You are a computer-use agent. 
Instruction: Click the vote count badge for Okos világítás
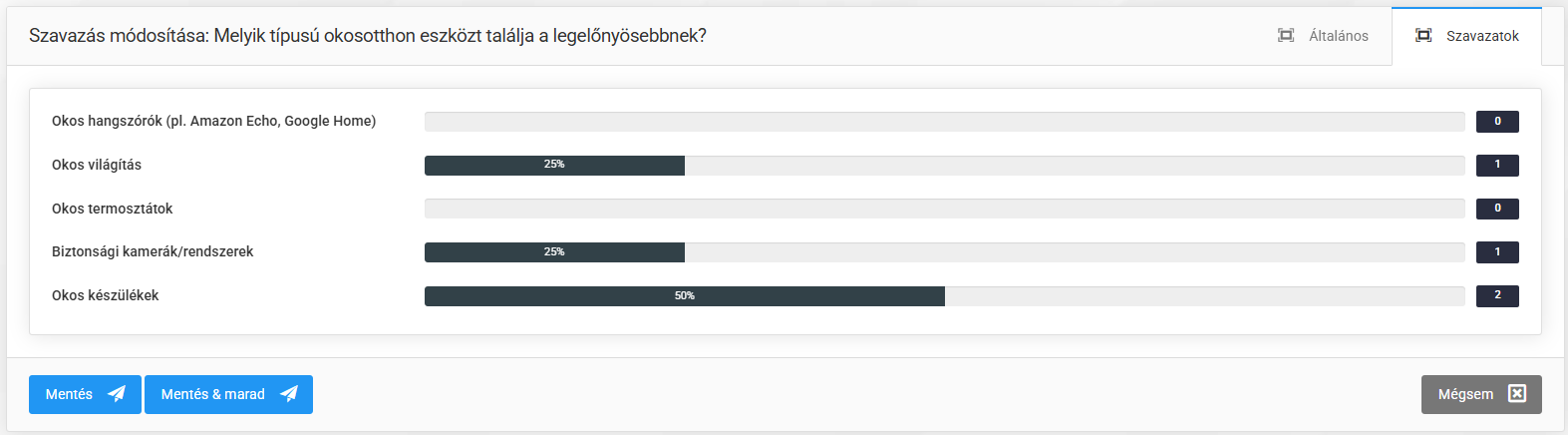(x=1496, y=165)
